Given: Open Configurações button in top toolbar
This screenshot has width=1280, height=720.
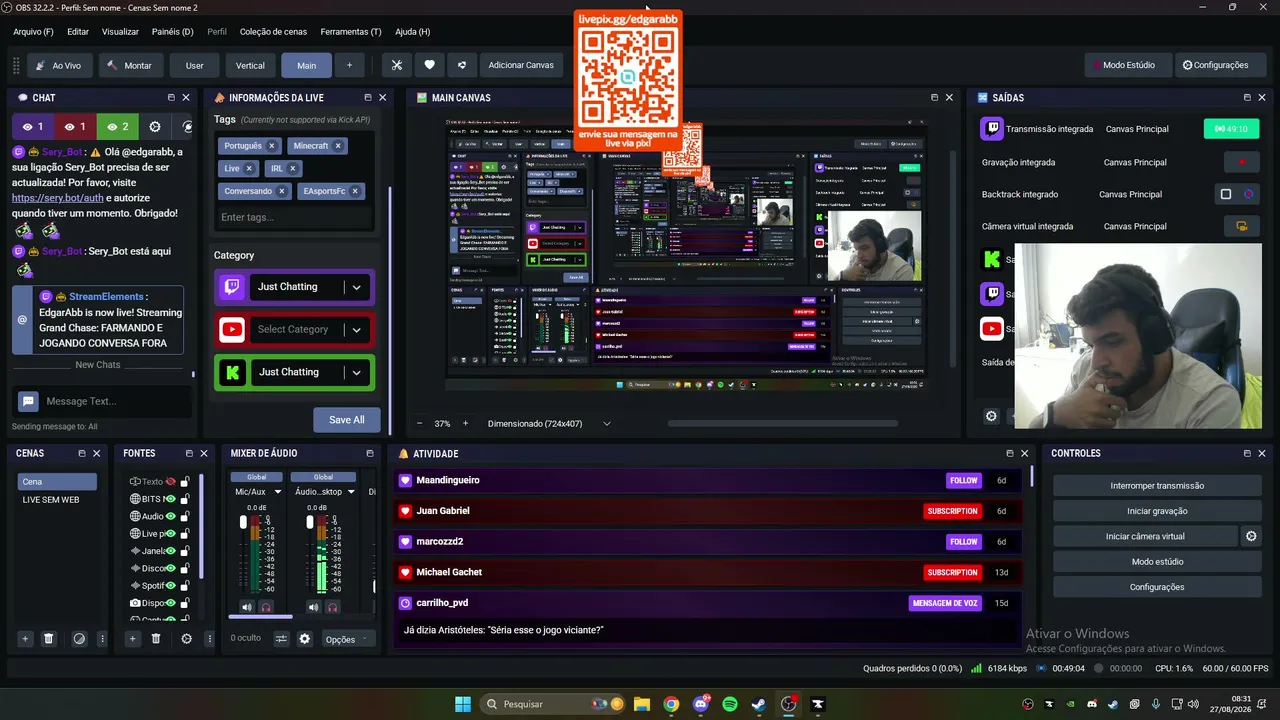Looking at the screenshot, I should pyautogui.click(x=1215, y=65).
